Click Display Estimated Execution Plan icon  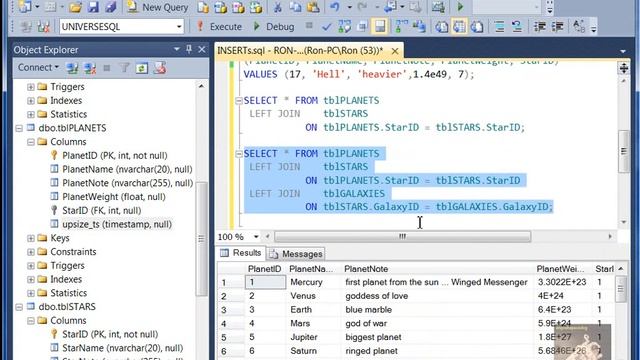tap(344, 27)
